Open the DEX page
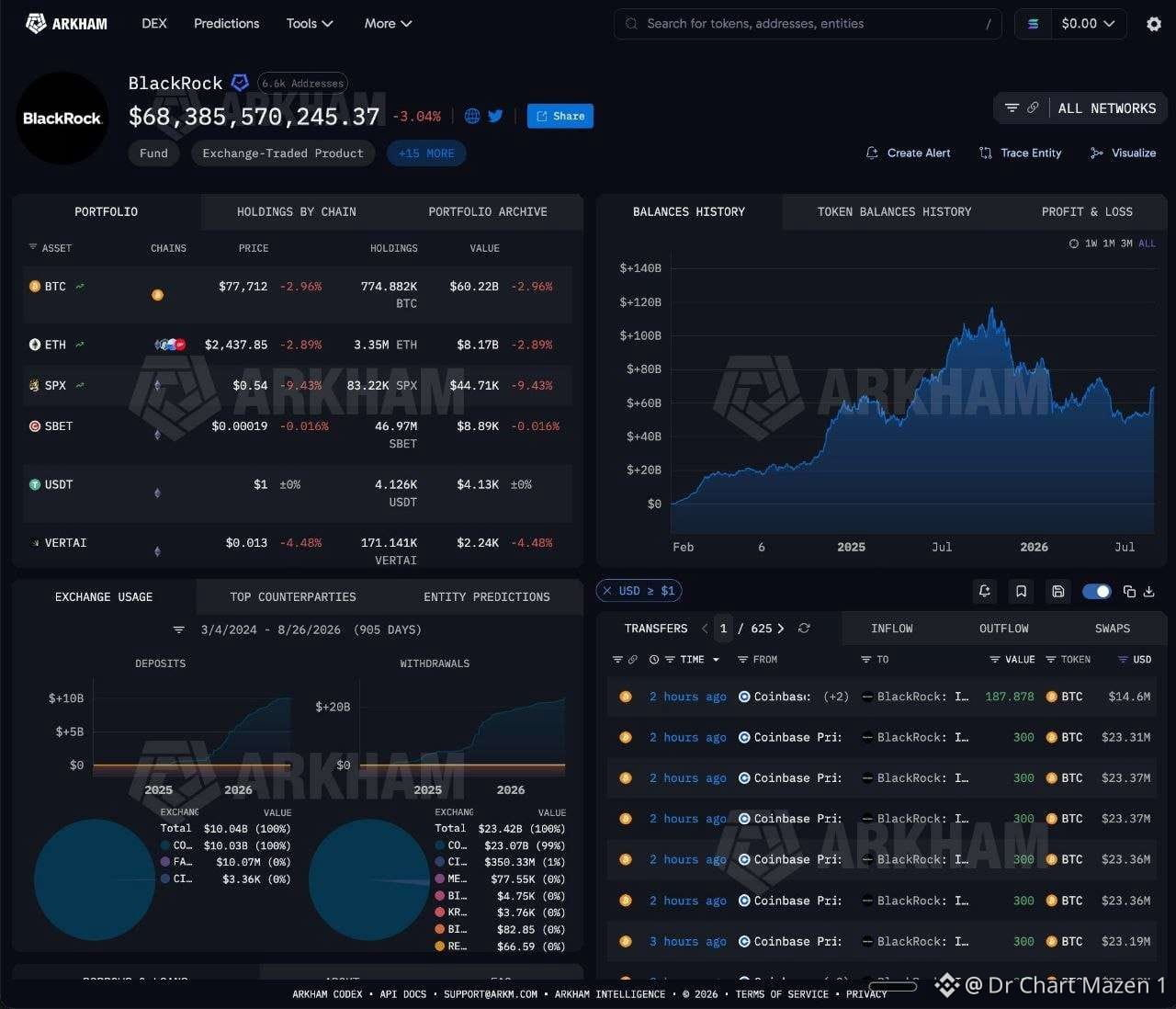1176x1009 pixels. [x=154, y=24]
